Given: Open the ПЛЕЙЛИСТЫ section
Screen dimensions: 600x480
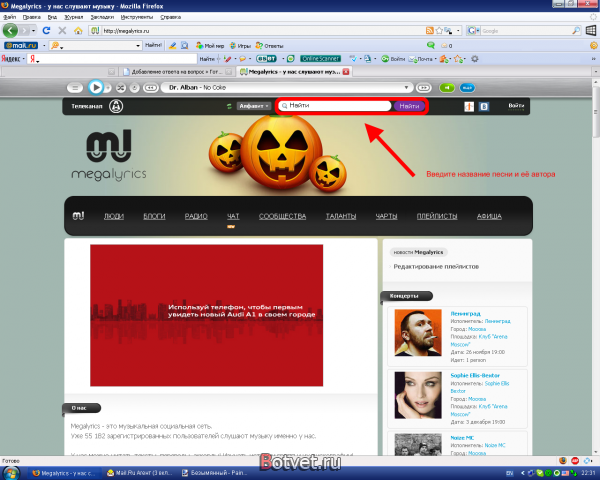Looking at the screenshot, I should tap(437, 216).
